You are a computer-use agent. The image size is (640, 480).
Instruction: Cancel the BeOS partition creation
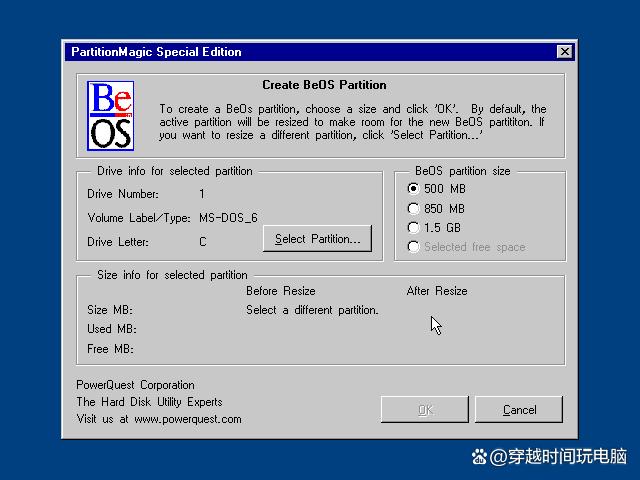[519, 409]
